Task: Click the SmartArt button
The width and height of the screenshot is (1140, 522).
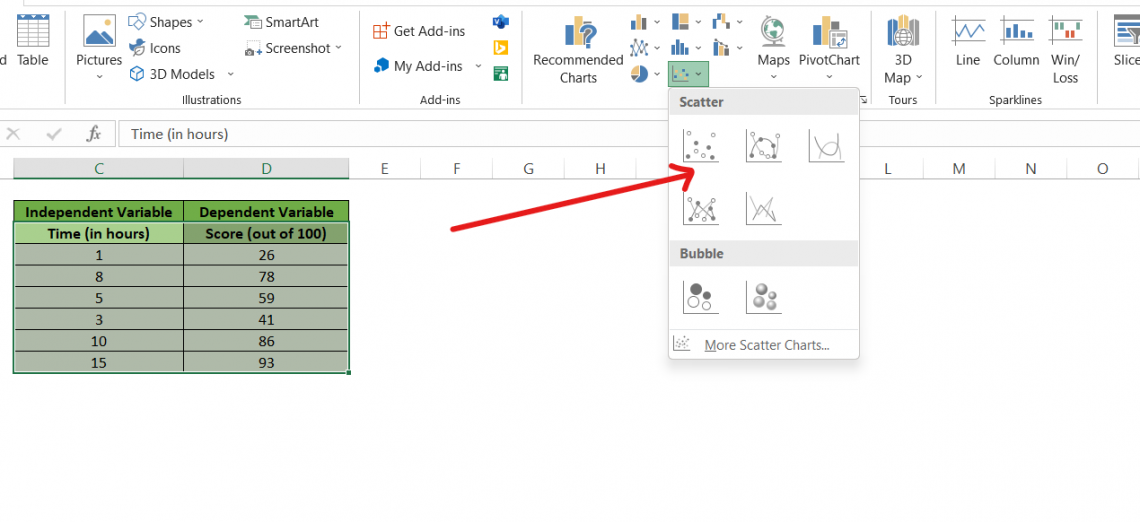Action: pos(282,22)
